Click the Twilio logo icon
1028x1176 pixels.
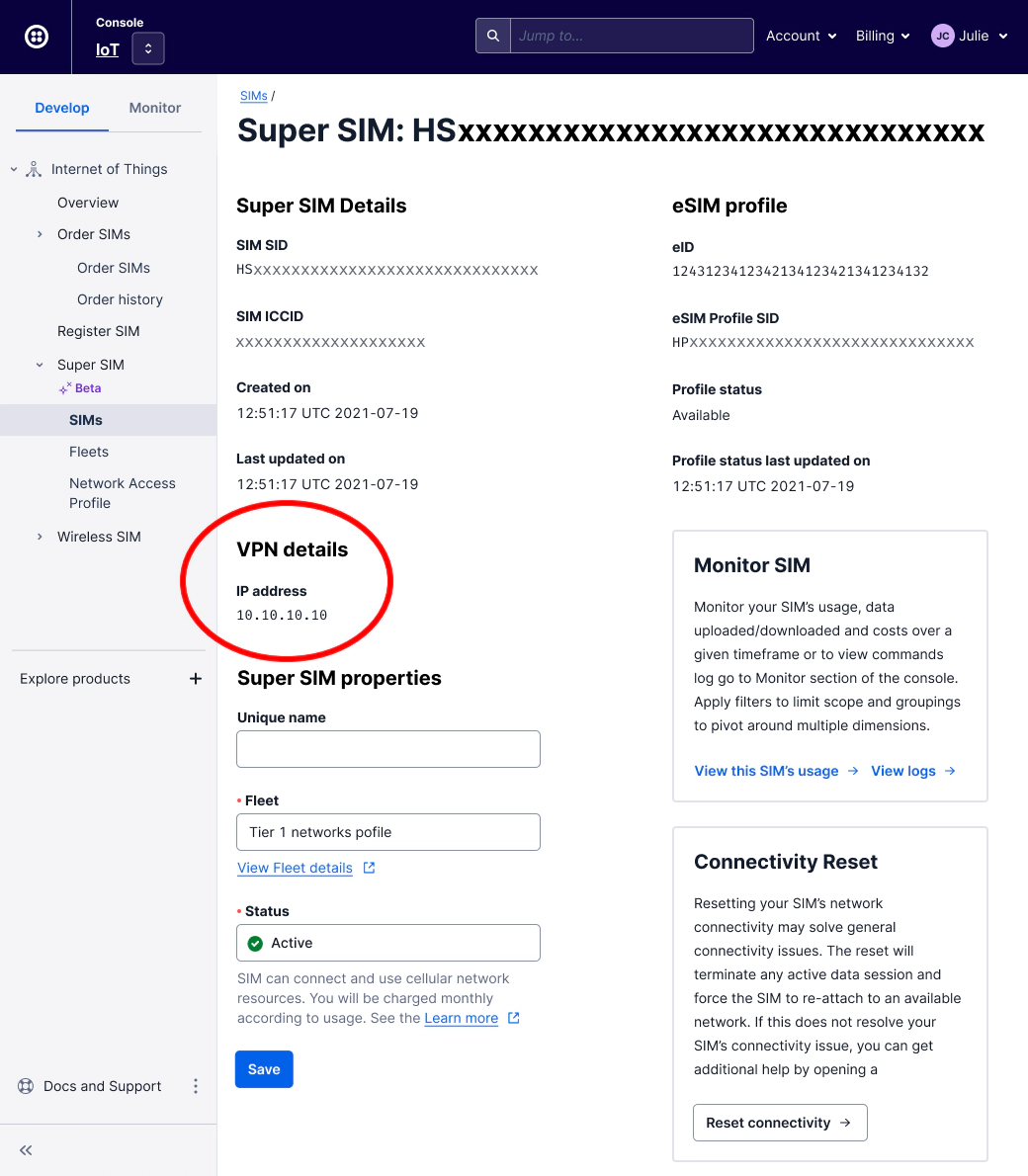tap(37, 37)
